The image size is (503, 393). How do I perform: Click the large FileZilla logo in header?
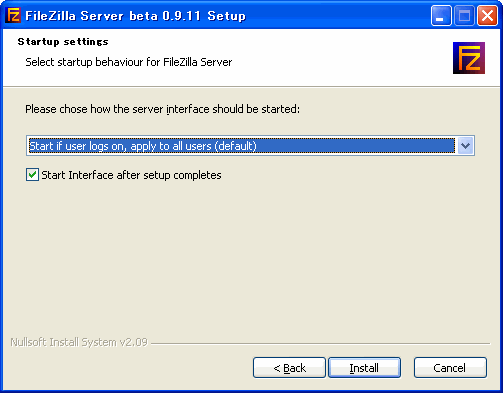pos(469,58)
